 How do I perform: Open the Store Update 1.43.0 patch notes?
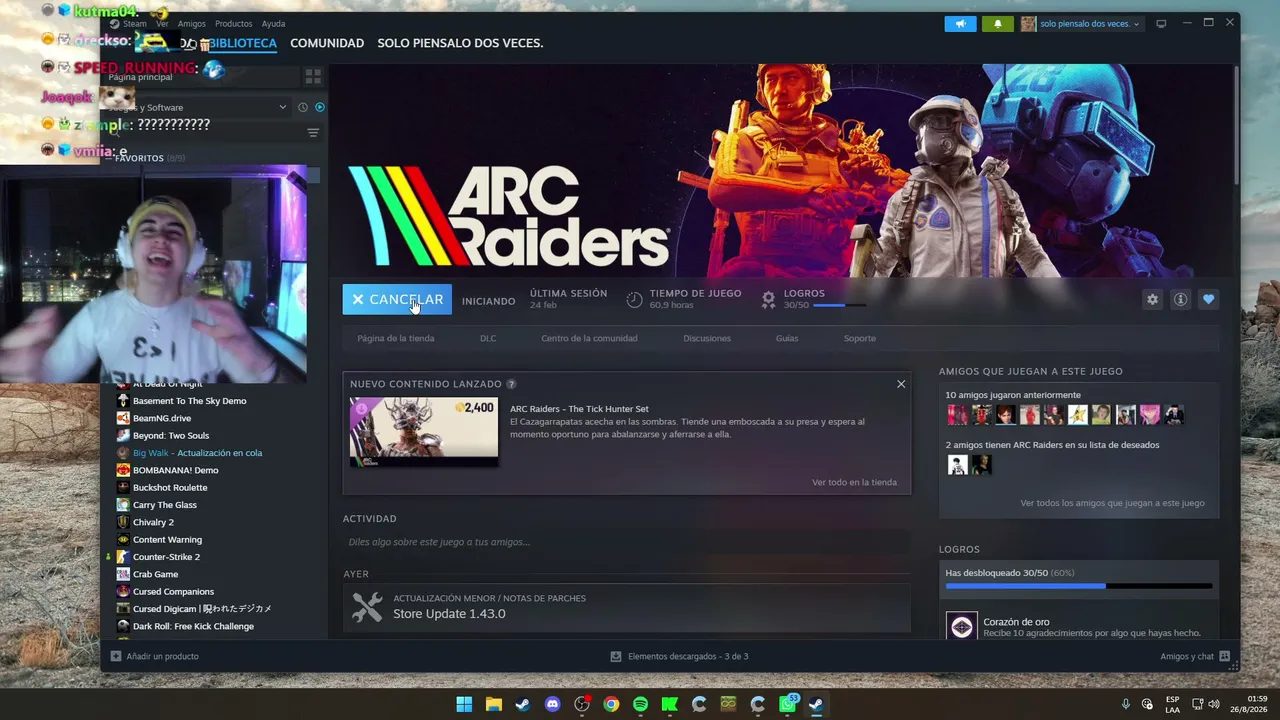click(626, 607)
